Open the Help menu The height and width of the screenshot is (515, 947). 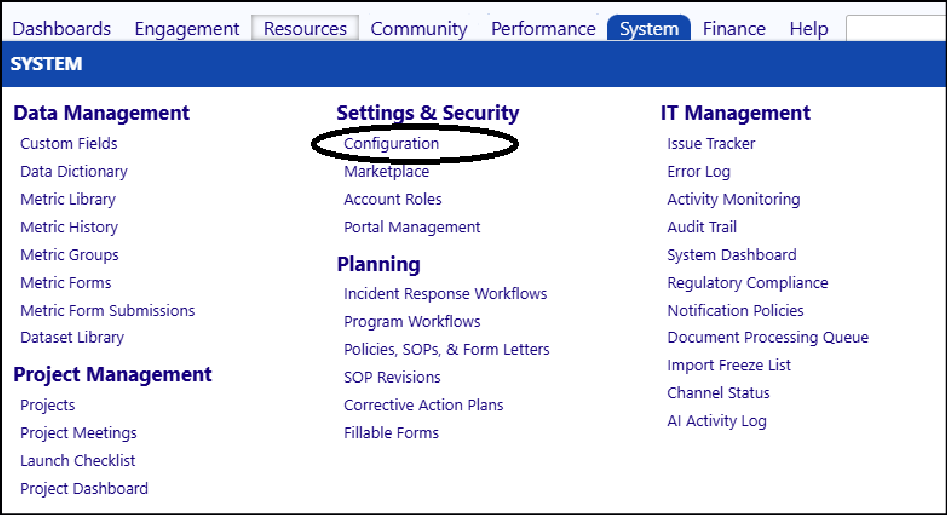point(809,28)
